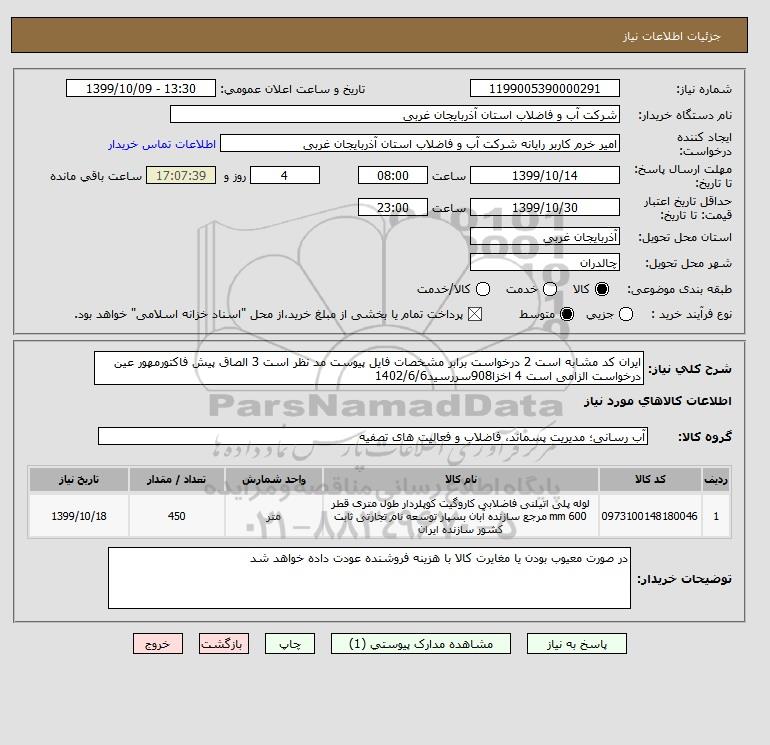Click the ردیف column header

click(x=716, y=479)
